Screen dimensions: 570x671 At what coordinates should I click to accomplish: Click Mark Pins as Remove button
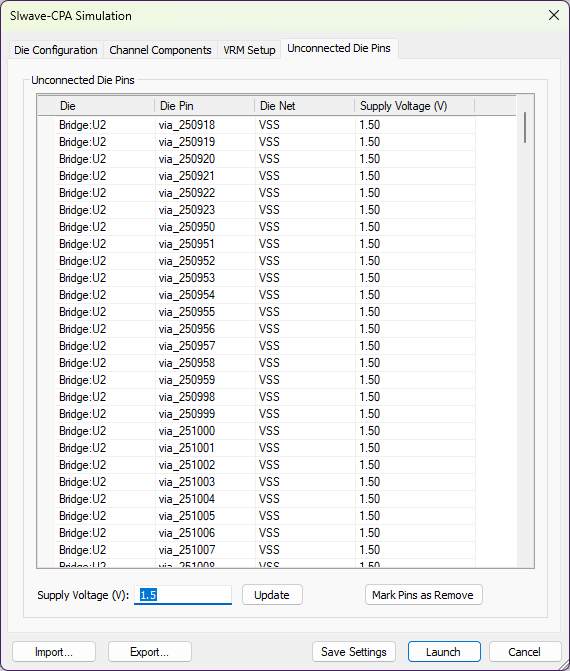click(423, 595)
